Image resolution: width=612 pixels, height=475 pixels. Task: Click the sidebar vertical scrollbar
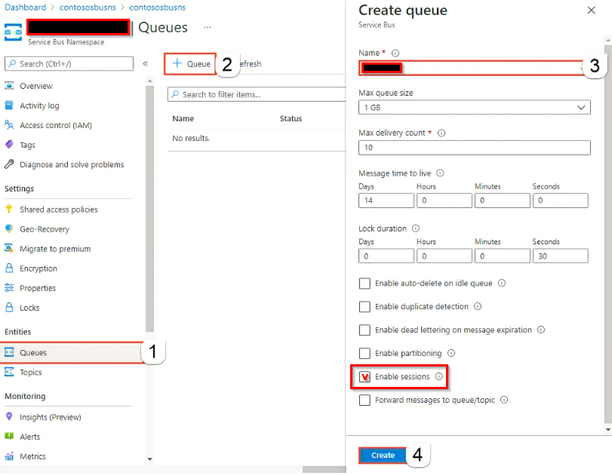[149, 207]
